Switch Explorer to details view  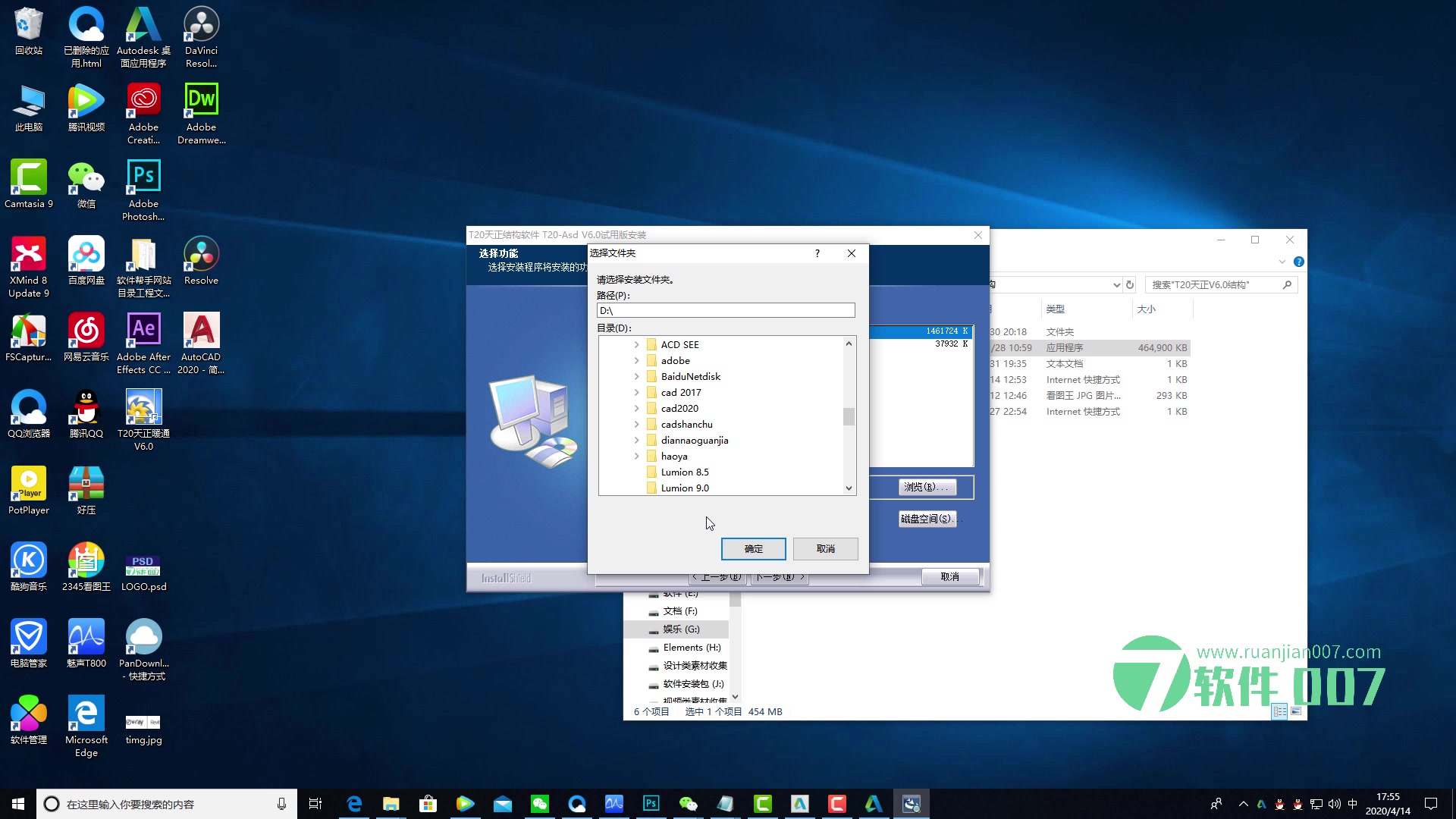coord(1280,711)
